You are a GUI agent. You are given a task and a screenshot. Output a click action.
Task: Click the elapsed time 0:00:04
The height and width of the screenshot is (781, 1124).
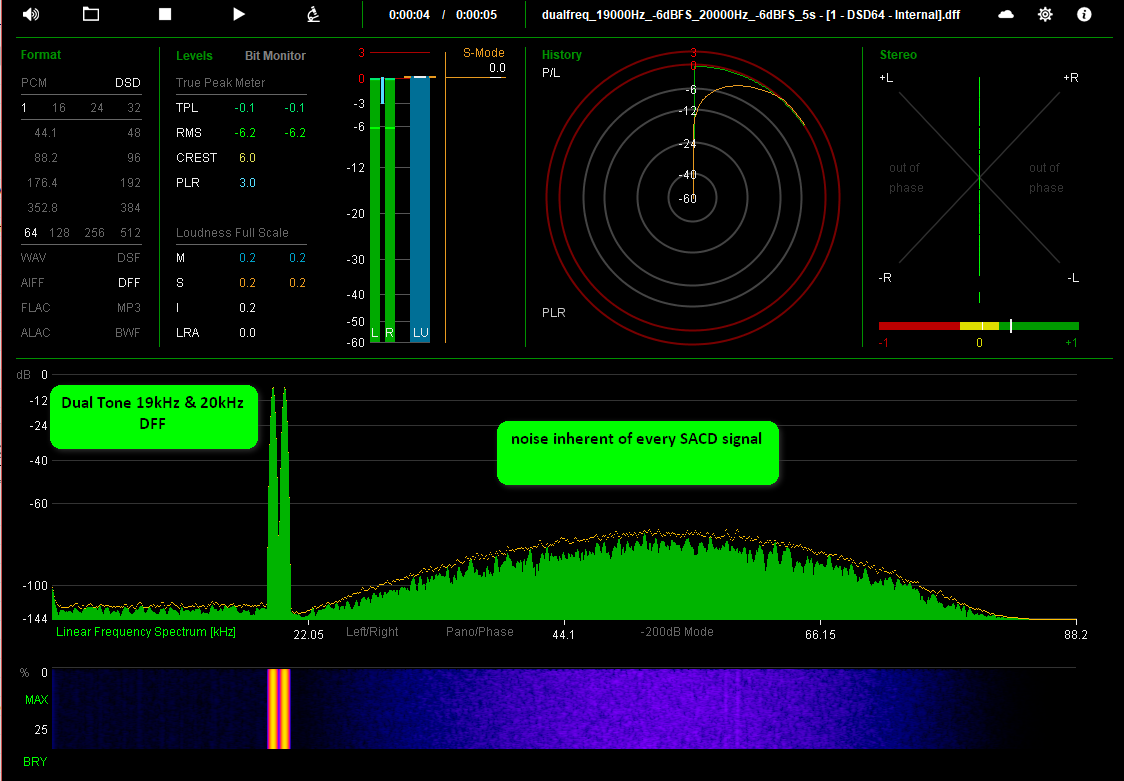pos(409,14)
